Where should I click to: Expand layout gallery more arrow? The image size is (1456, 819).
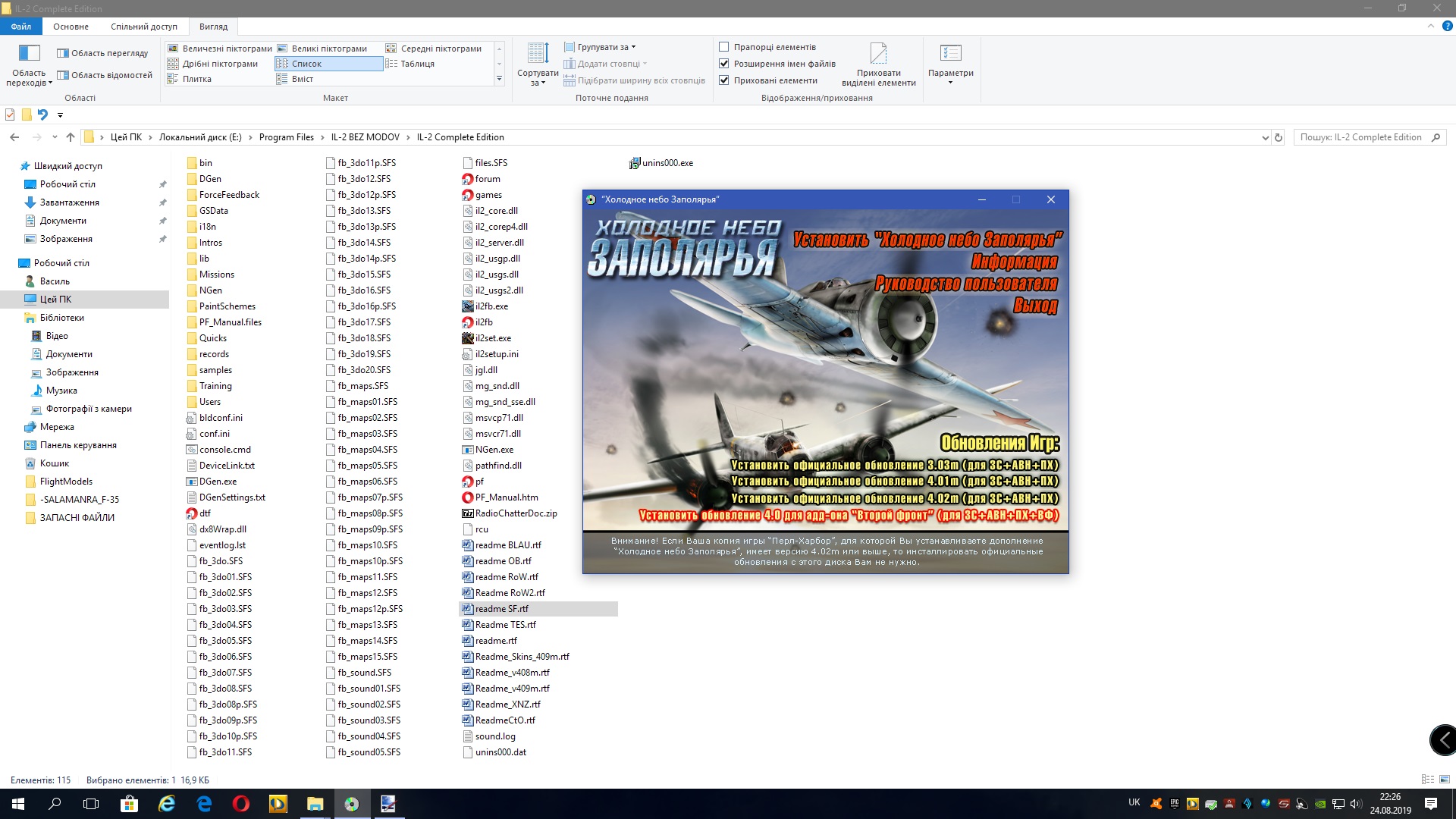point(499,79)
